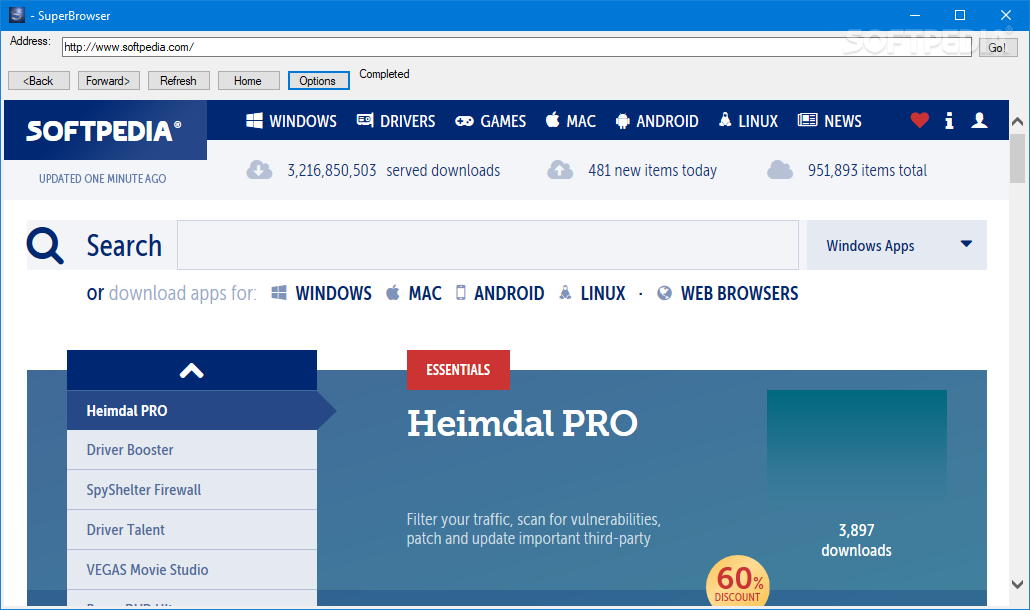1030x610 pixels.
Task: Click the scrollbar up arrow
Action: 1018,121
